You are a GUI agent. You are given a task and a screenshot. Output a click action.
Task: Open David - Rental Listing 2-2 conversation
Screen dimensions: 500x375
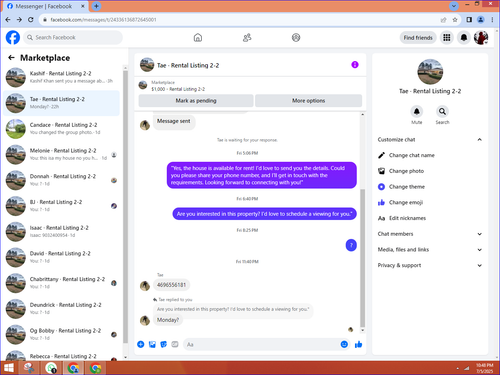[x=61, y=257]
